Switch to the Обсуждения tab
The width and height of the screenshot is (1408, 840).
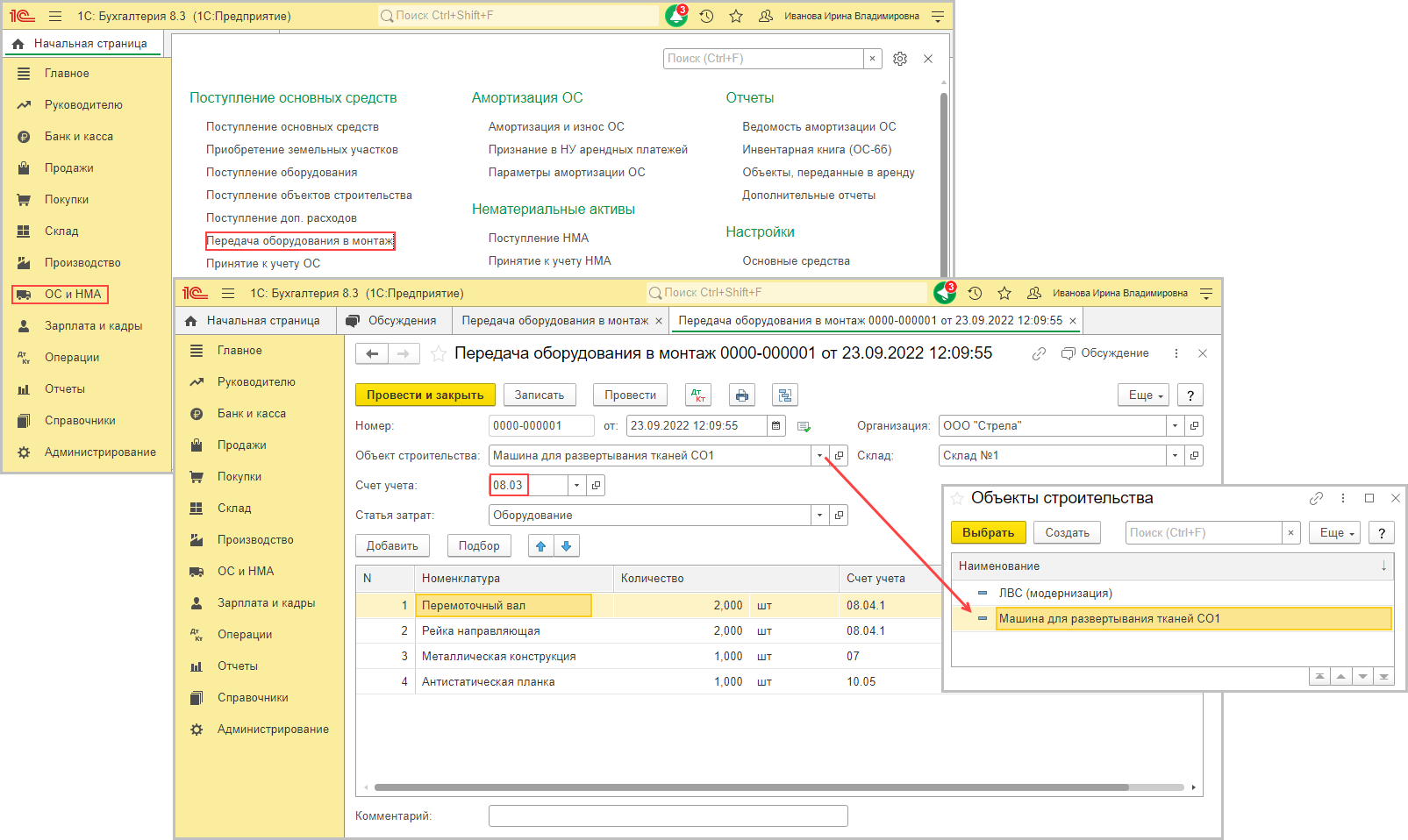[394, 321]
